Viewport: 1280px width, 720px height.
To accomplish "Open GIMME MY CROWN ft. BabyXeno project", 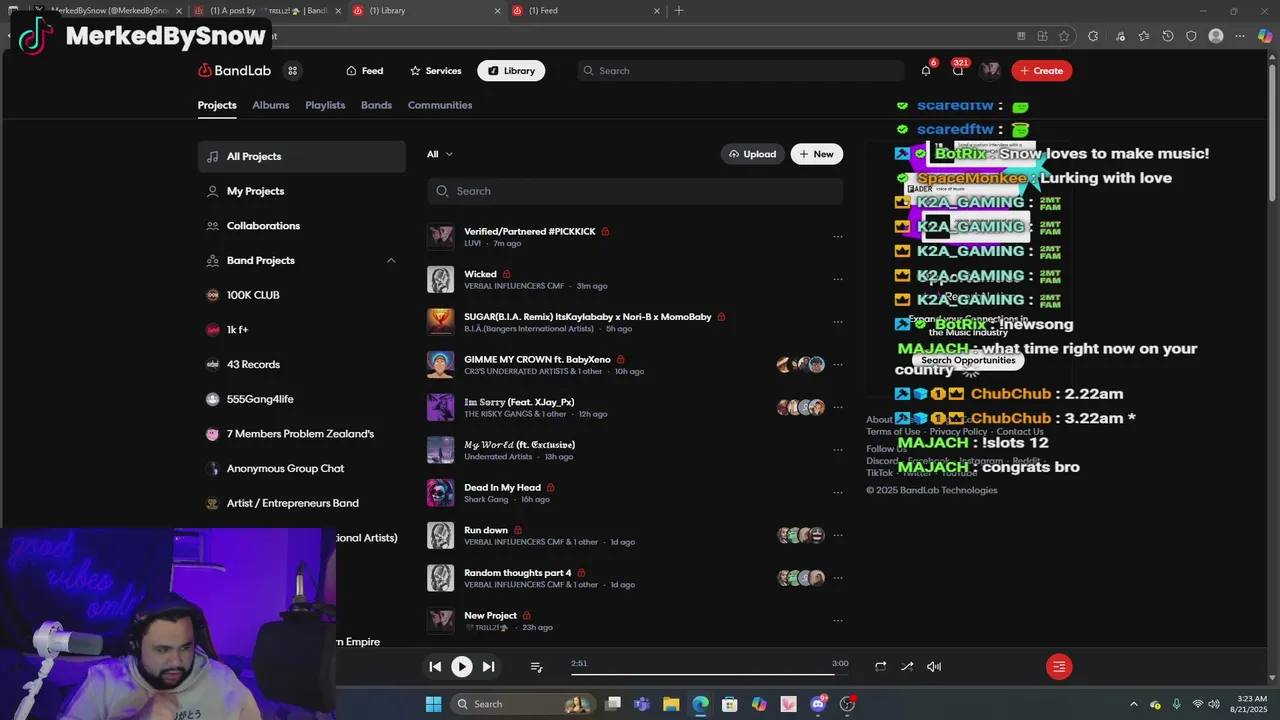I will coord(537,359).
